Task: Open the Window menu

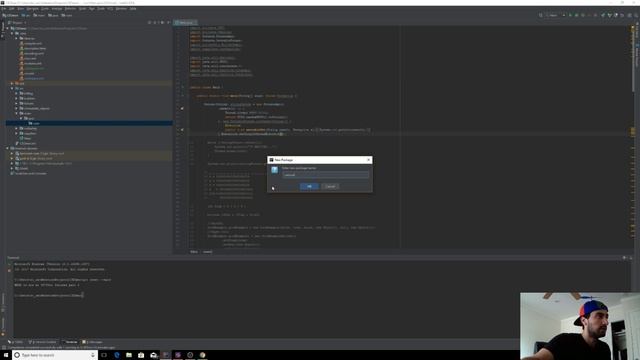Action: click(121, 9)
